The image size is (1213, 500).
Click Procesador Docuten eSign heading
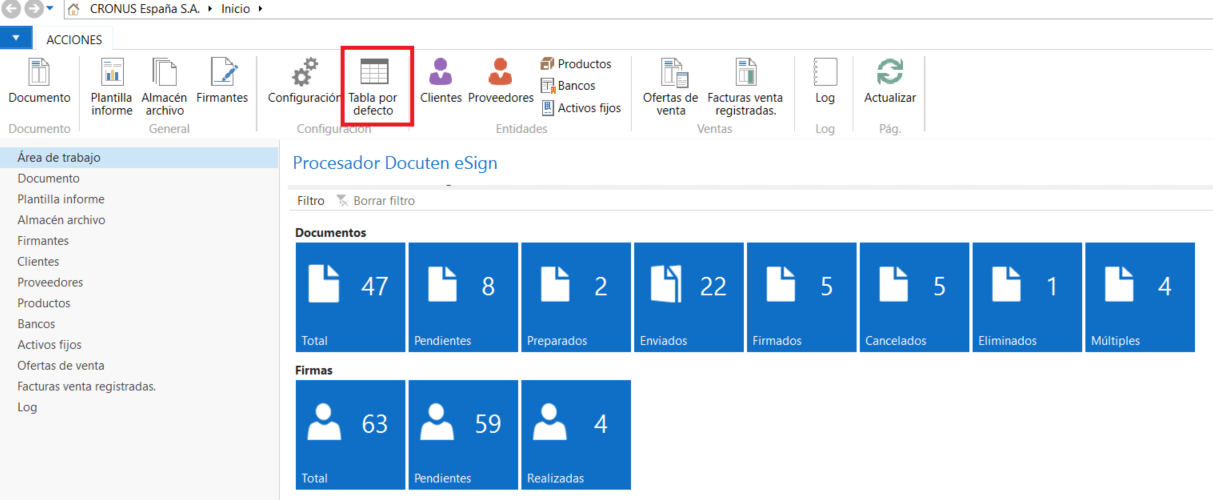395,163
